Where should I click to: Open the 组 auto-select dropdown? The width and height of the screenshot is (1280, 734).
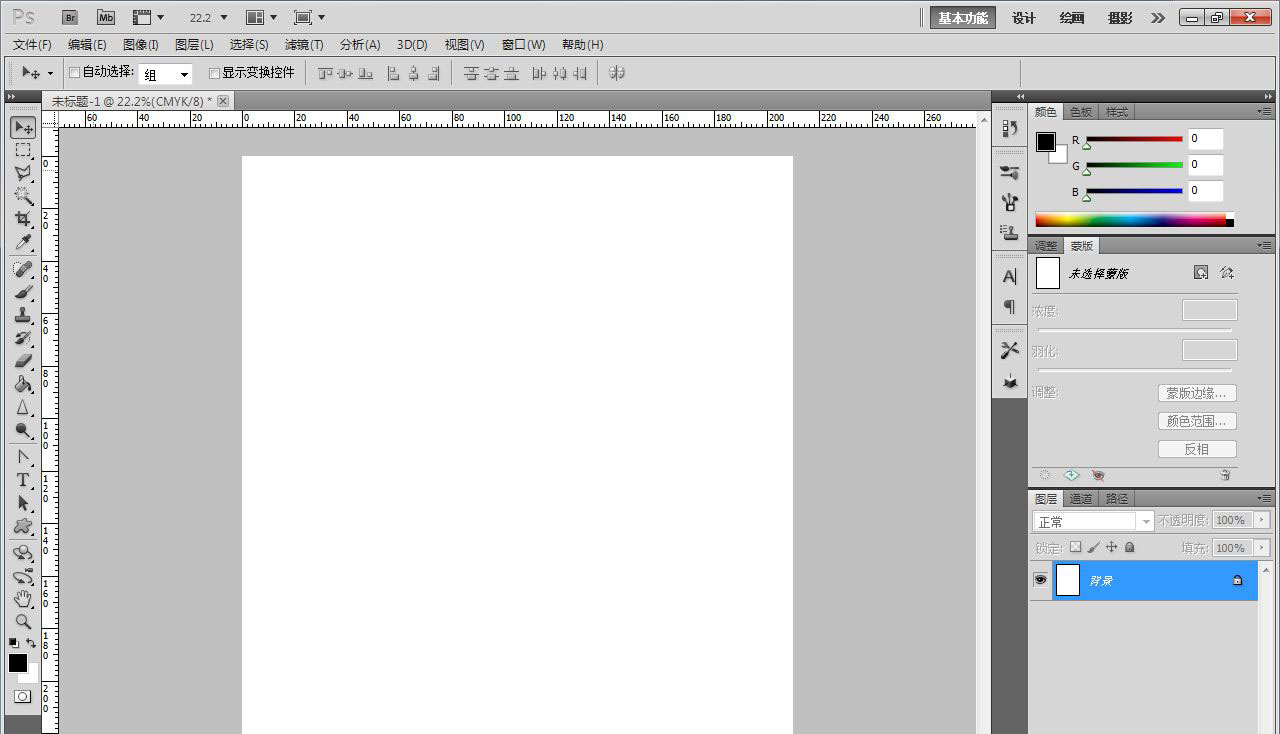tap(165, 74)
